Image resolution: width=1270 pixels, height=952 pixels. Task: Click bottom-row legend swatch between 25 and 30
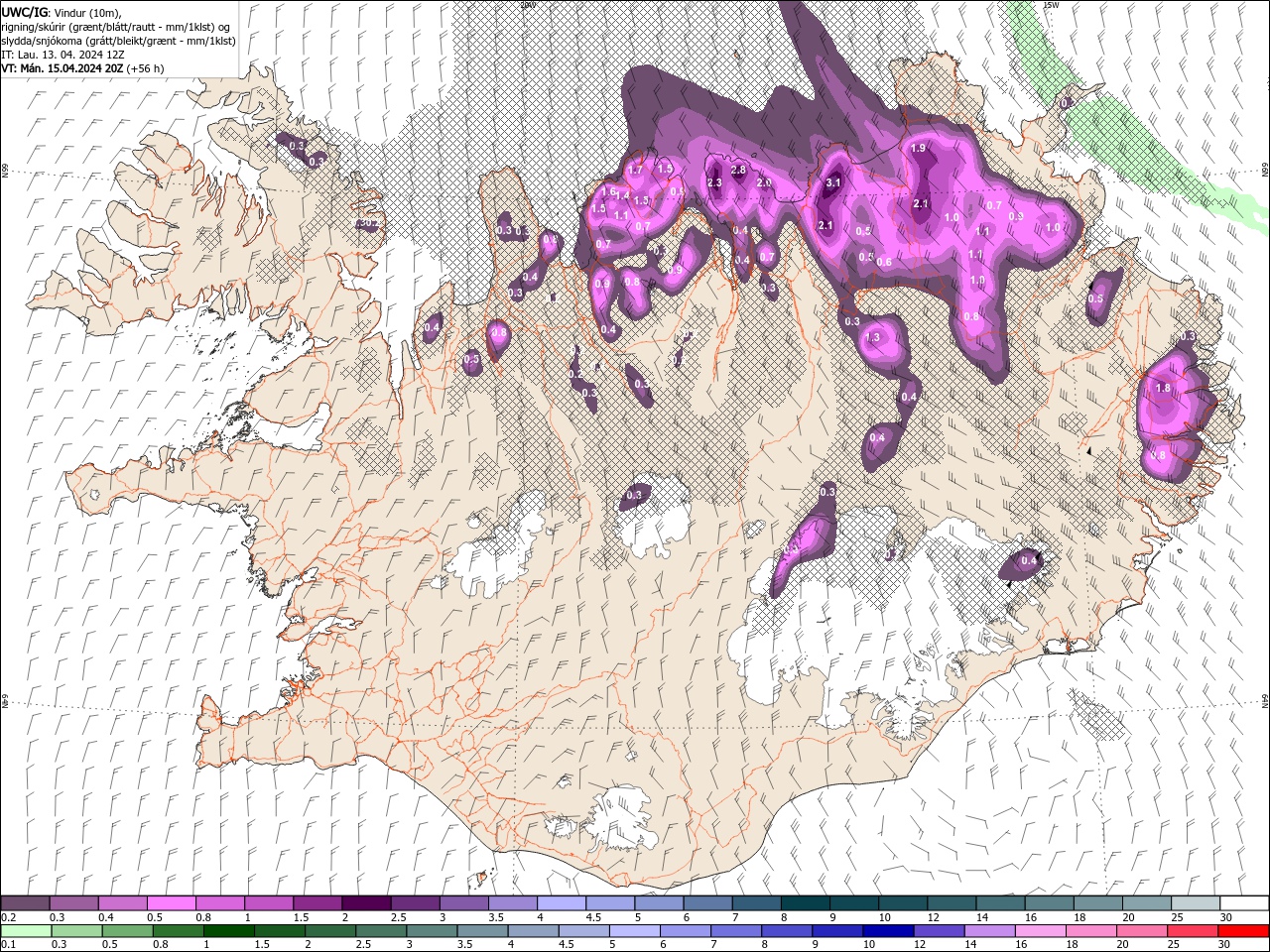(x=1192, y=931)
